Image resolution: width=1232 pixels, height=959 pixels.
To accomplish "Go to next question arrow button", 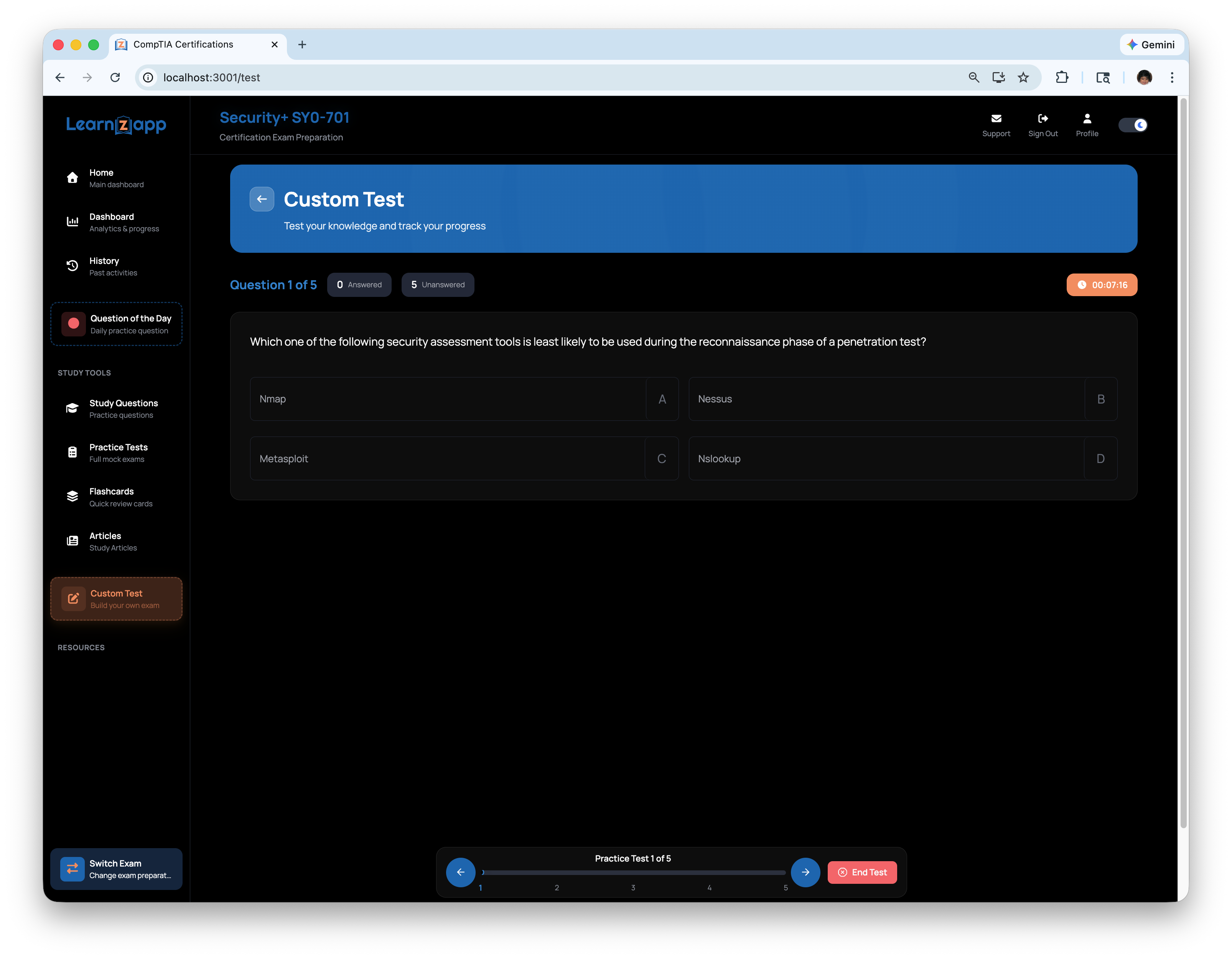I will (x=805, y=872).
